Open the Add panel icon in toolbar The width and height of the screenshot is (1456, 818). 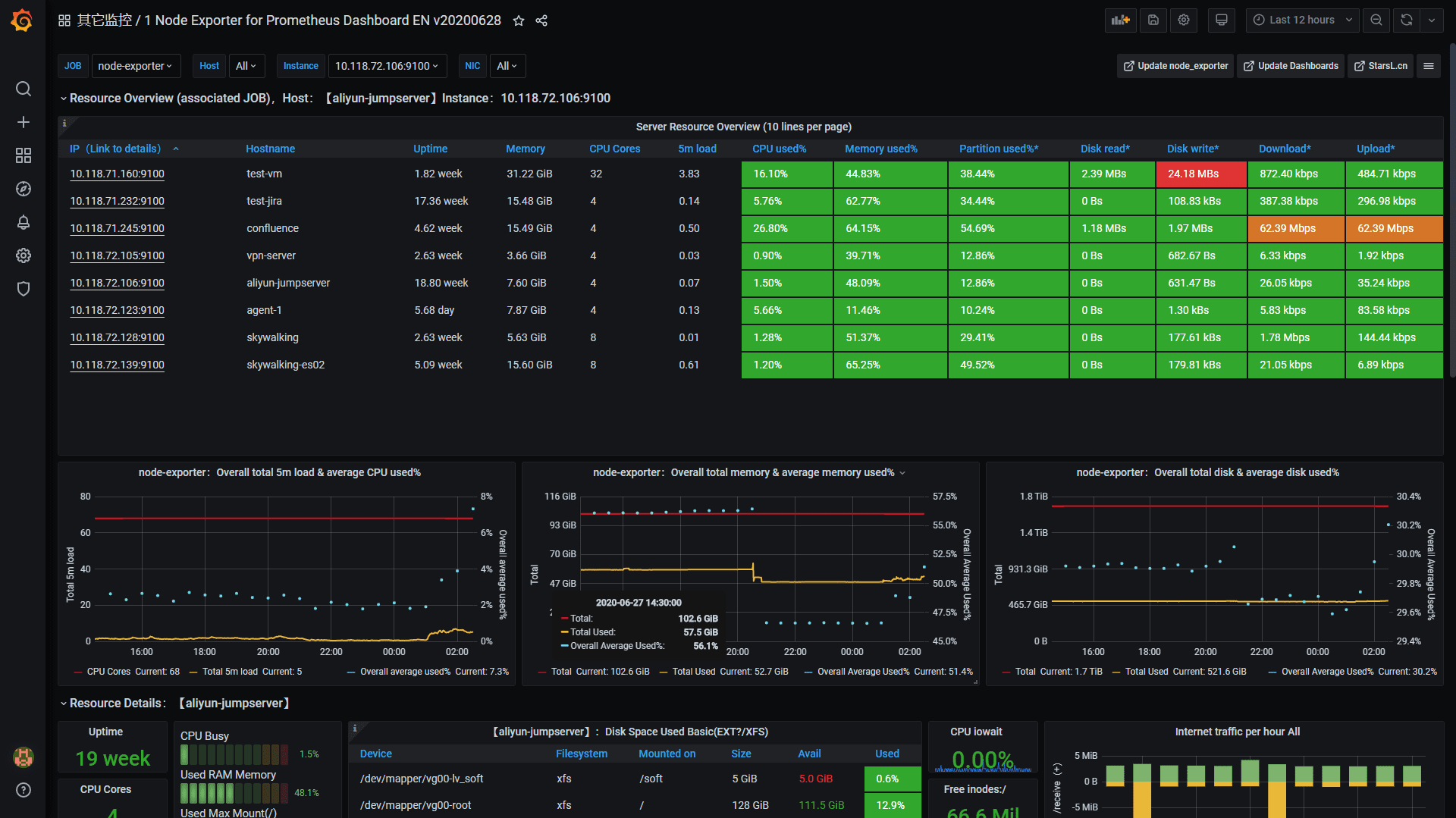click(1120, 20)
